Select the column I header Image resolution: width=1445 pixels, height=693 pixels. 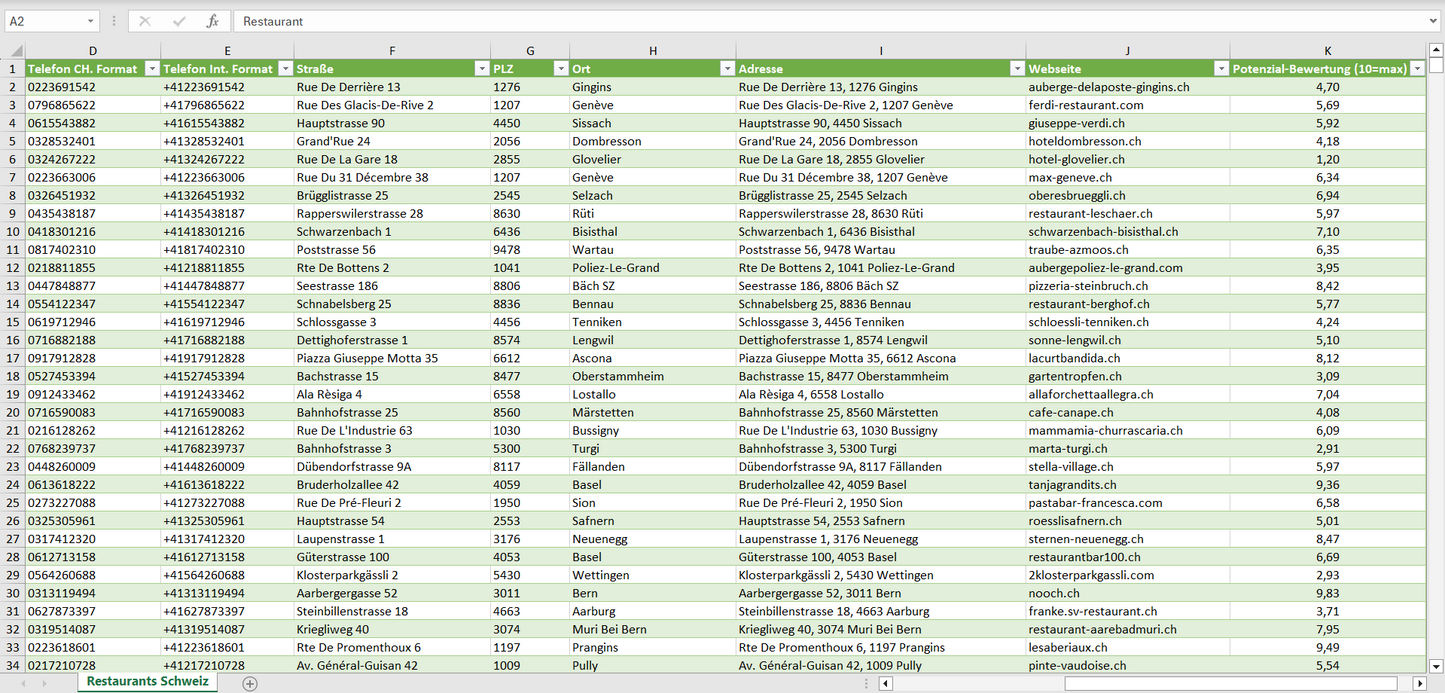point(880,51)
